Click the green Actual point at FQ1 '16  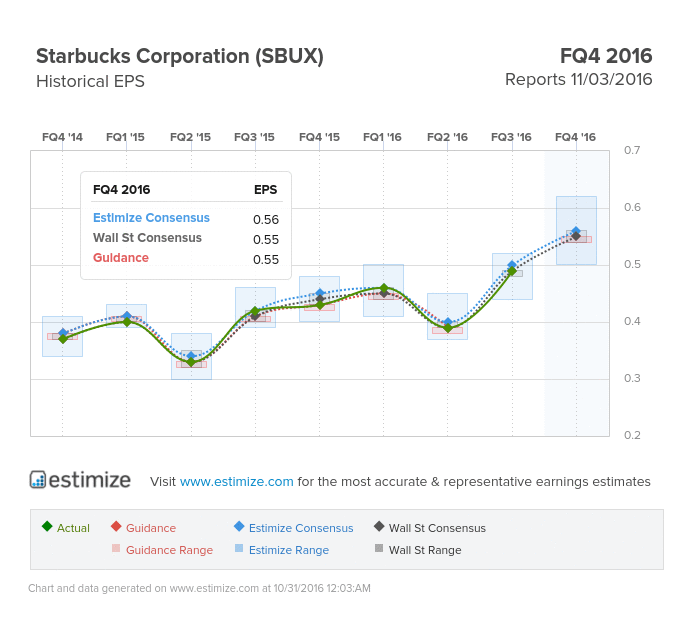point(384,288)
